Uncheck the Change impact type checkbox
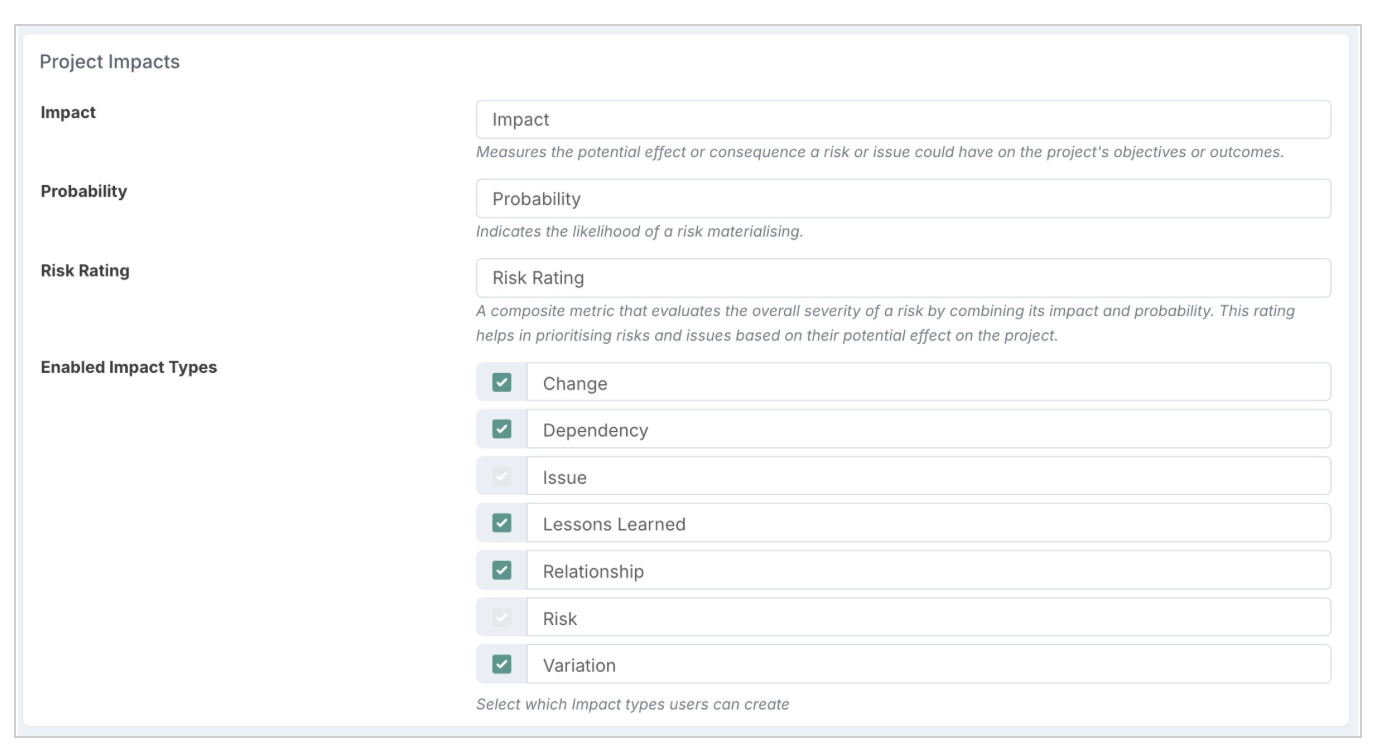Screen dimensions: 1378x754 [x=502, y=382]
